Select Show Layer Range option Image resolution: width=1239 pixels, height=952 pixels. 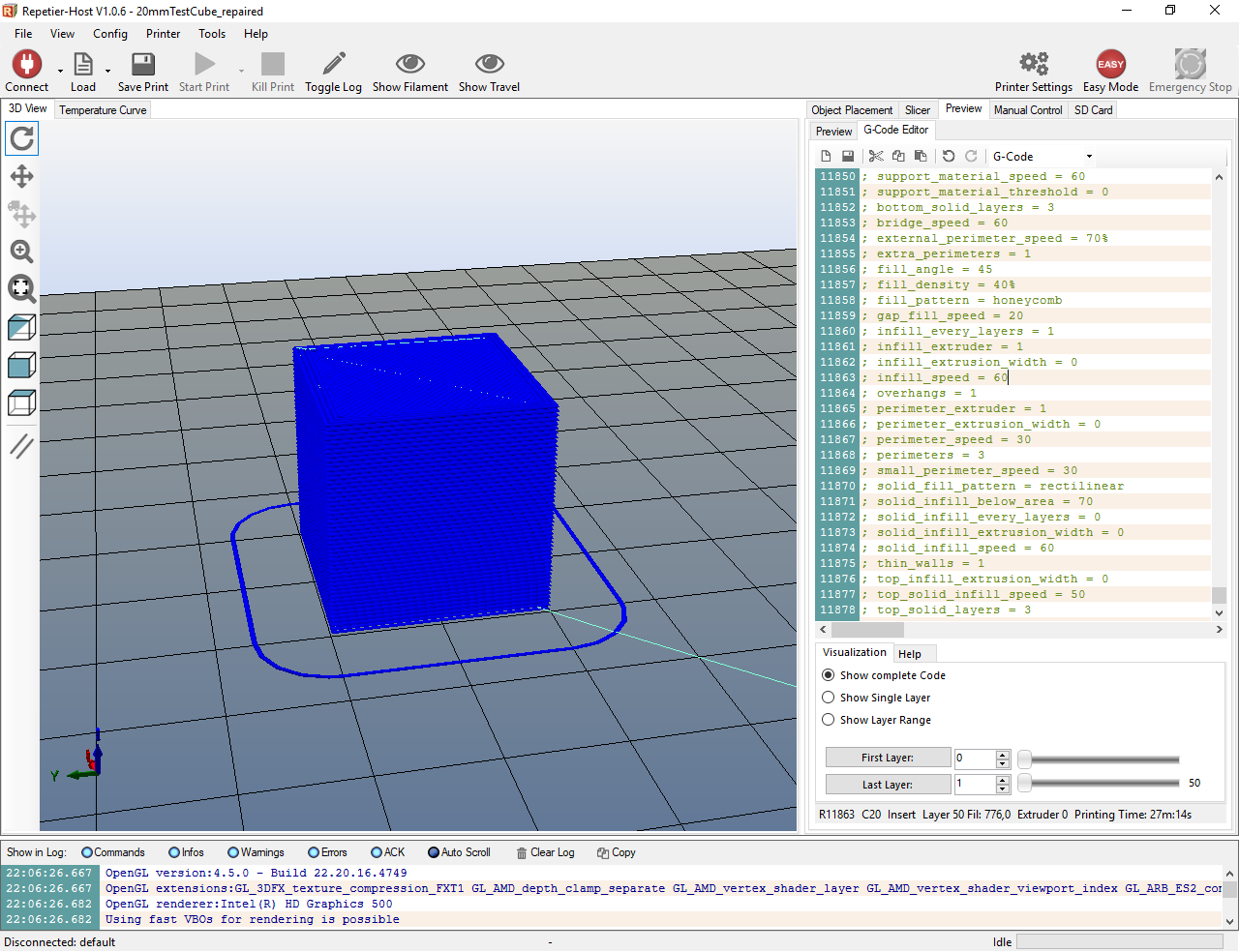click(829, 720)
